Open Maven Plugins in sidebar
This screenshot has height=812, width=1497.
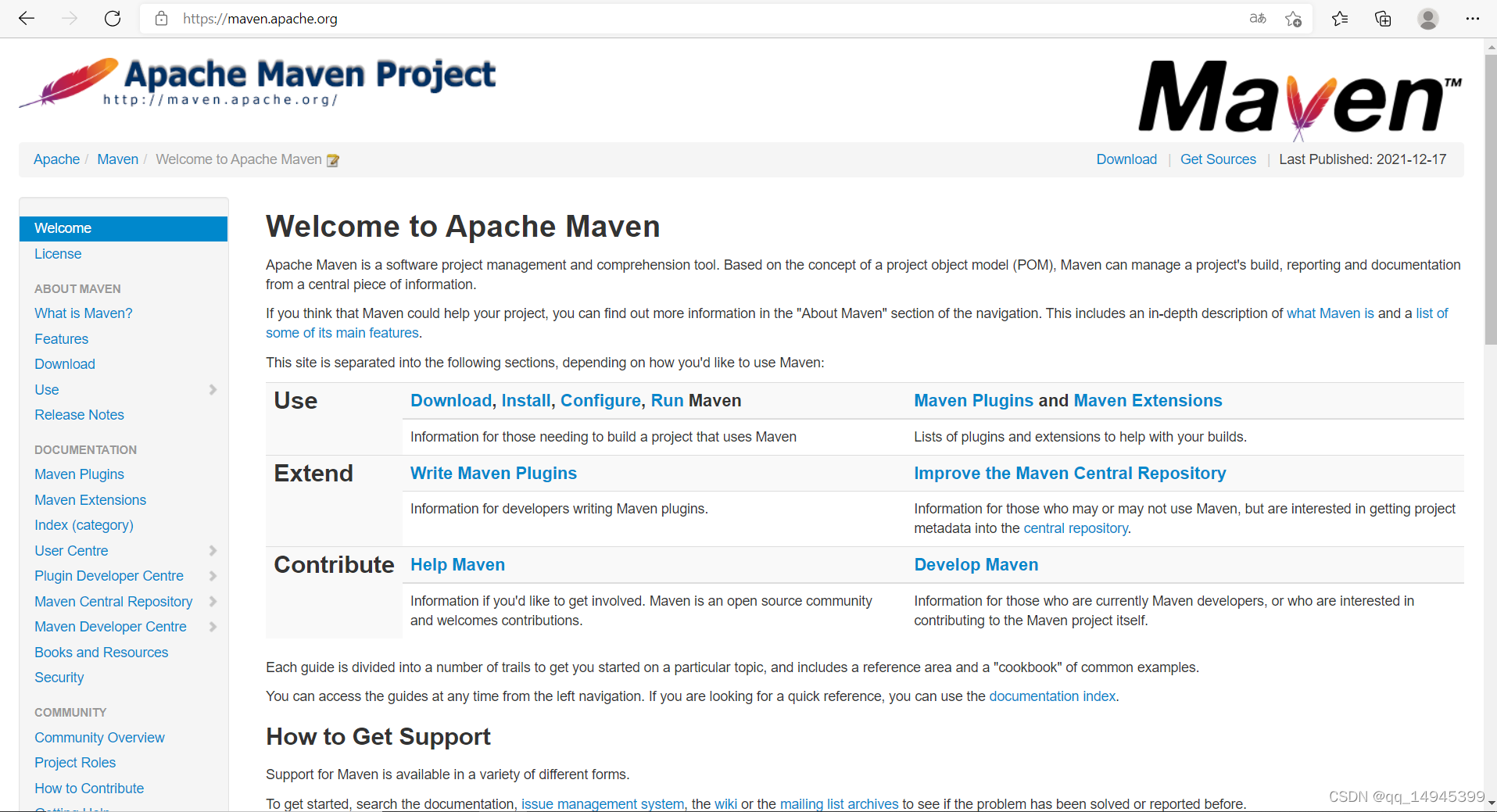tap(80, 474)
